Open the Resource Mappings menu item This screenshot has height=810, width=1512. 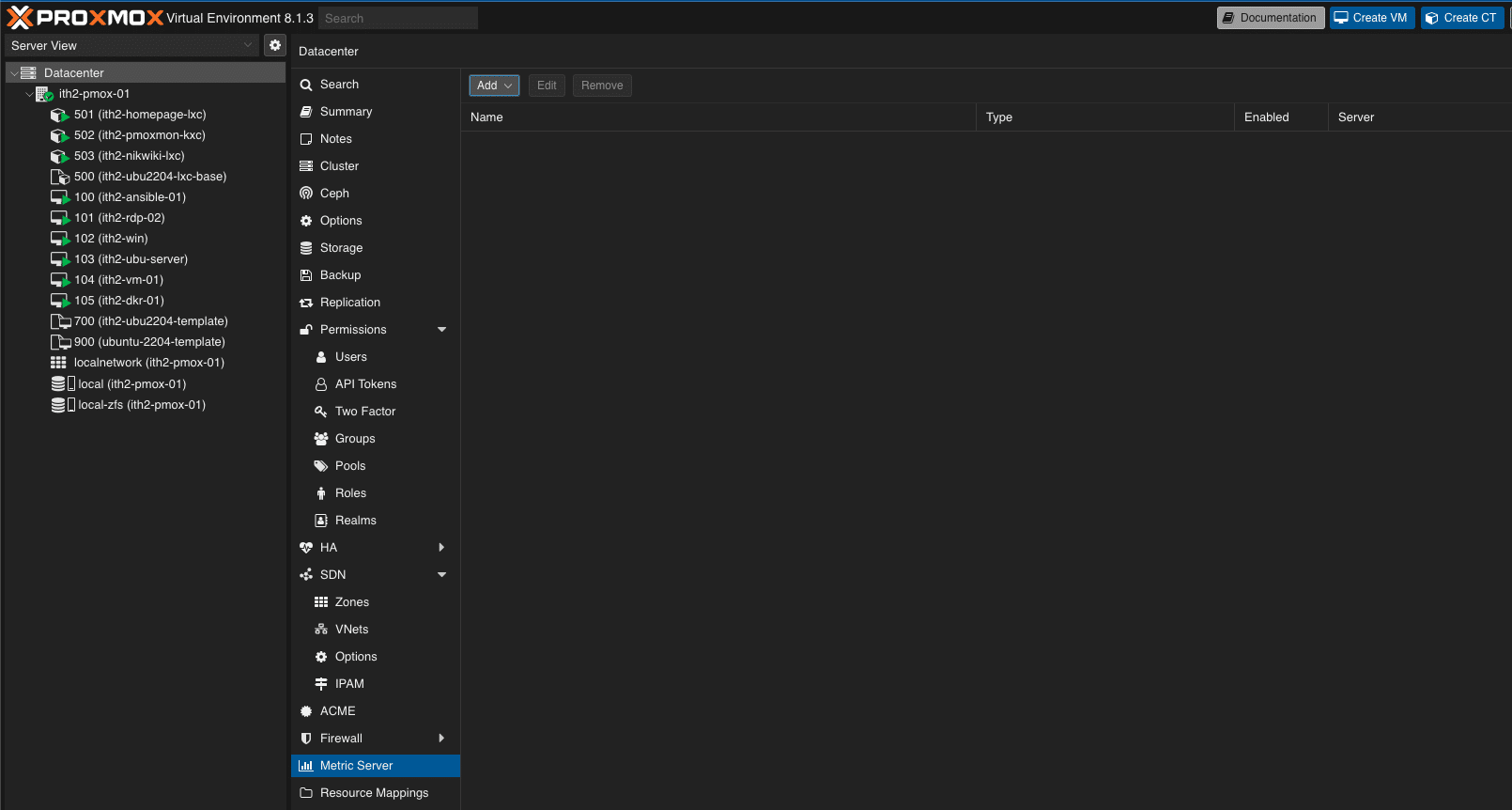coord(374,793)
